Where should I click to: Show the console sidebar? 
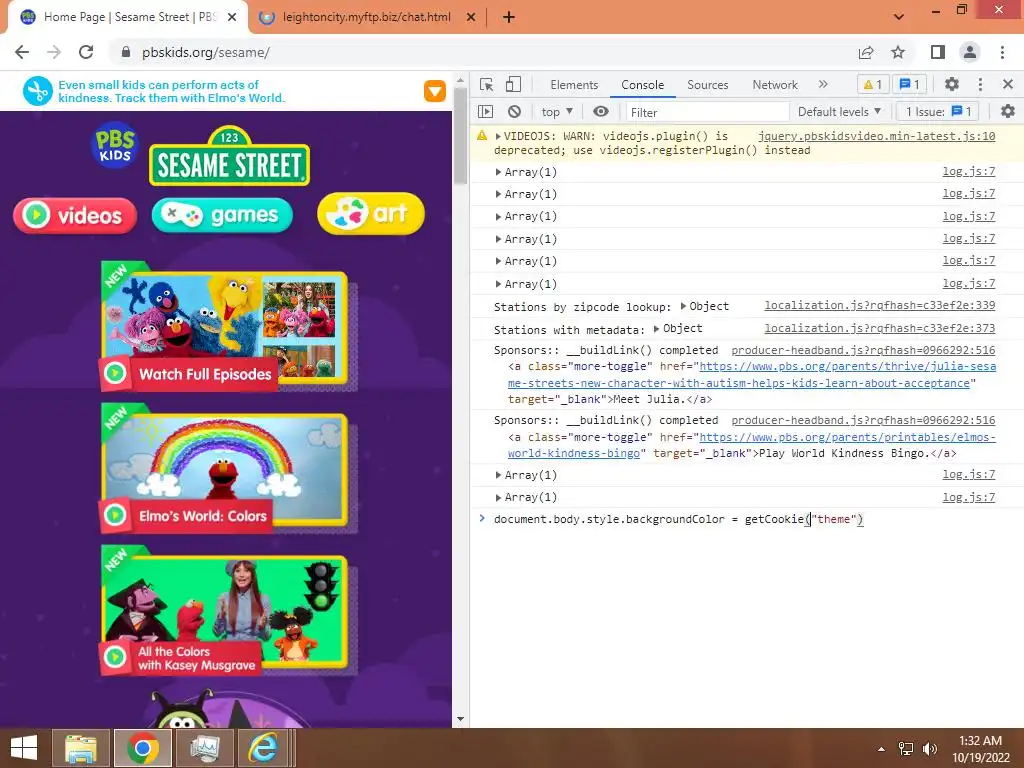[x=486, y=112]
